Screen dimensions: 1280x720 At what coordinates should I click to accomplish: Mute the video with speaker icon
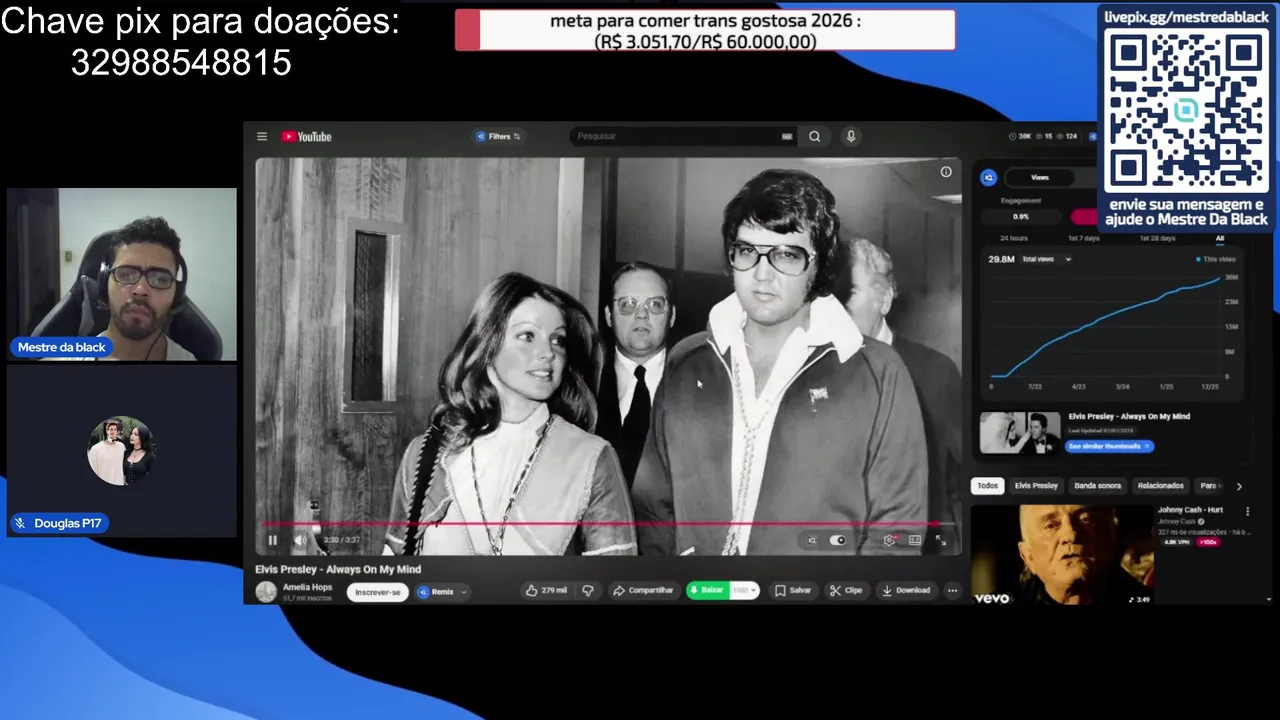pos(300,540)
